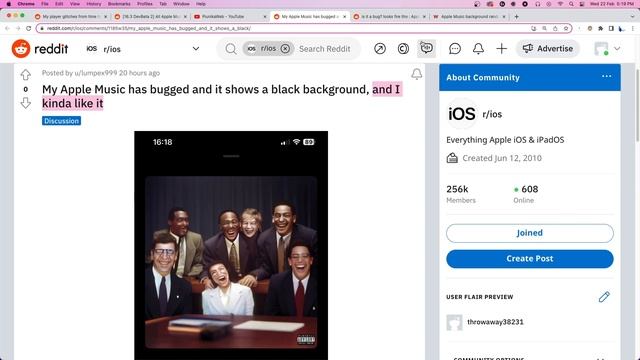The image size is (640, 360).
Task: Click the search magnifier icon in Reddit bar
Action: tap(231, 49)
